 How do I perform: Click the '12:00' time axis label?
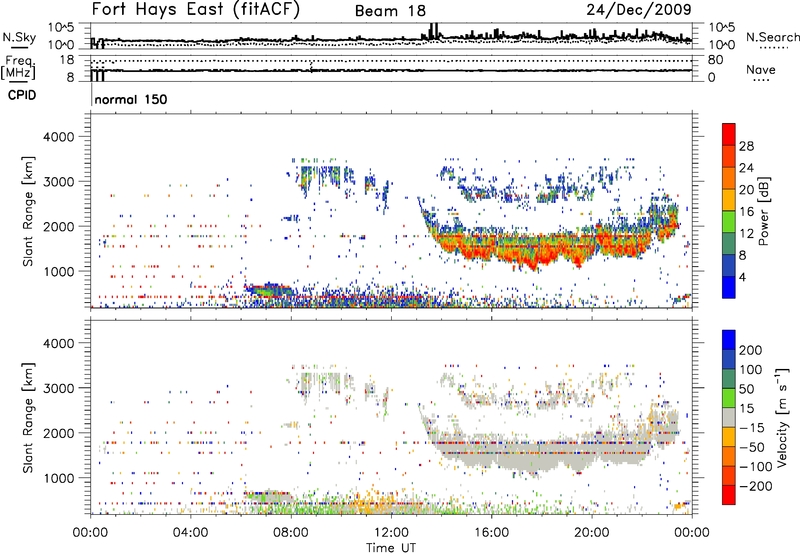(x=391, y=533)
